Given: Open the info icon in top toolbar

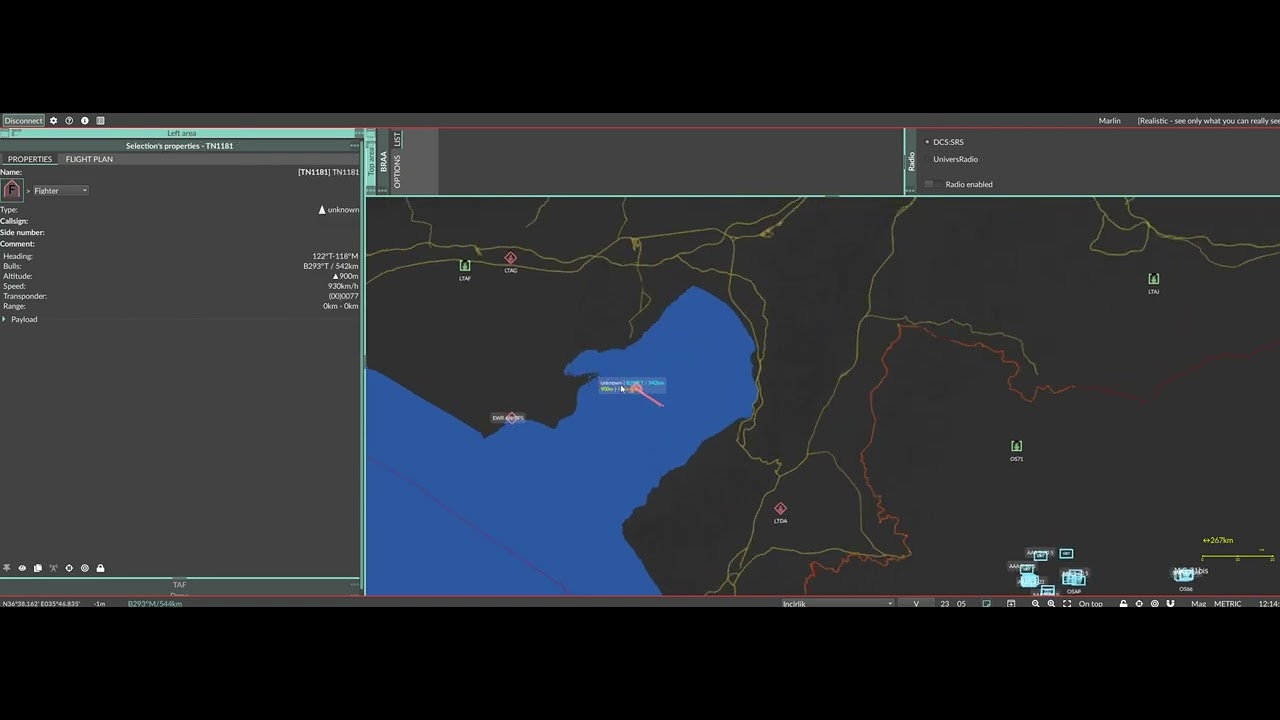Looking at the screenshot, I should click(x=85, y=120).
